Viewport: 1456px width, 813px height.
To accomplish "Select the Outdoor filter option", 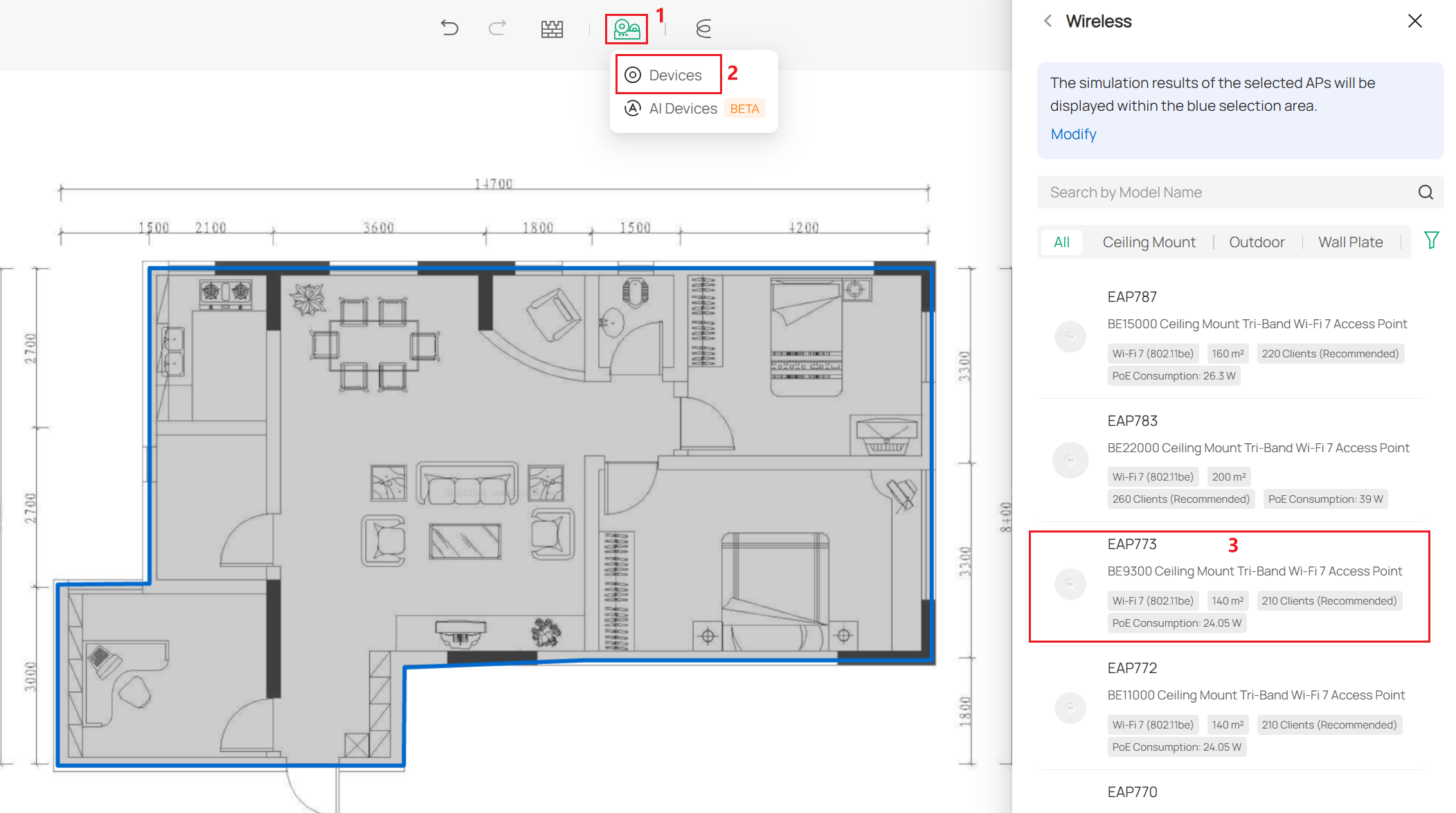I will pyautogui.click(x=1257, y=242).
